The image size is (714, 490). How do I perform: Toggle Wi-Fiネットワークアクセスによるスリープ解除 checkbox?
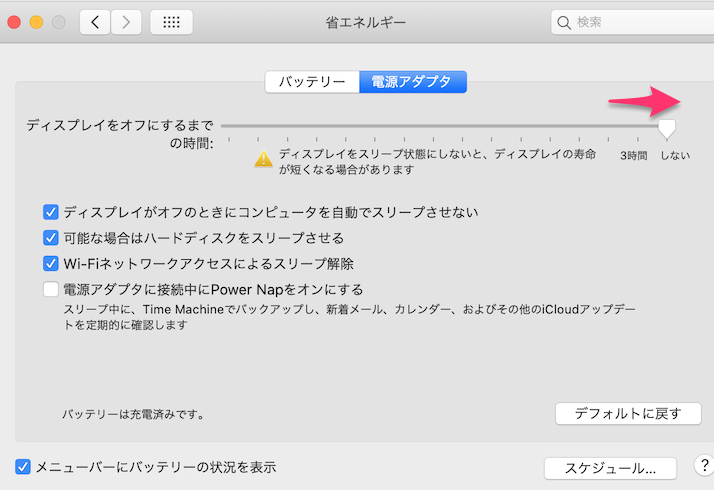tap(51, 264)
